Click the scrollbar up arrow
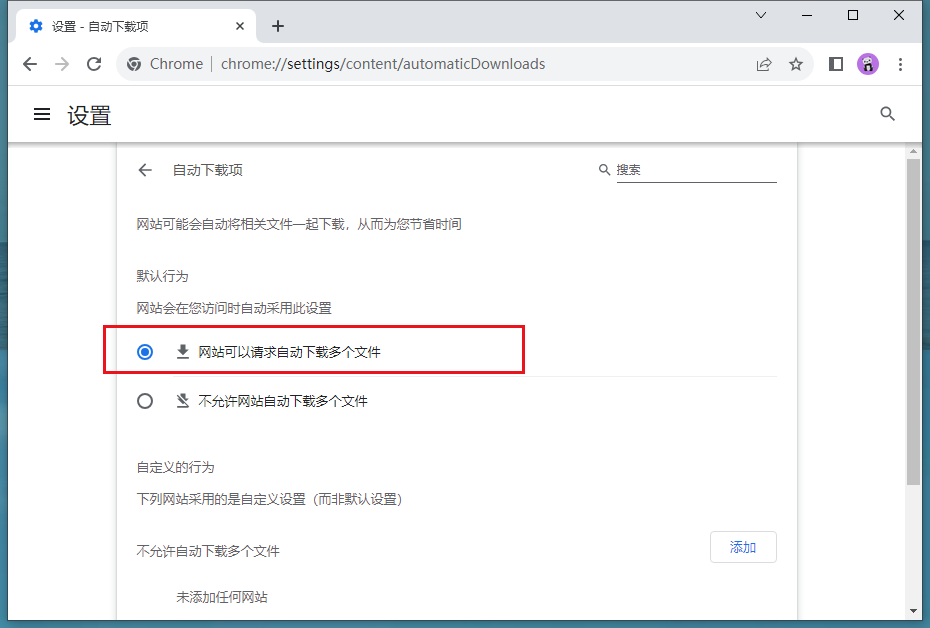930x628 pixels. coord(913,152)
